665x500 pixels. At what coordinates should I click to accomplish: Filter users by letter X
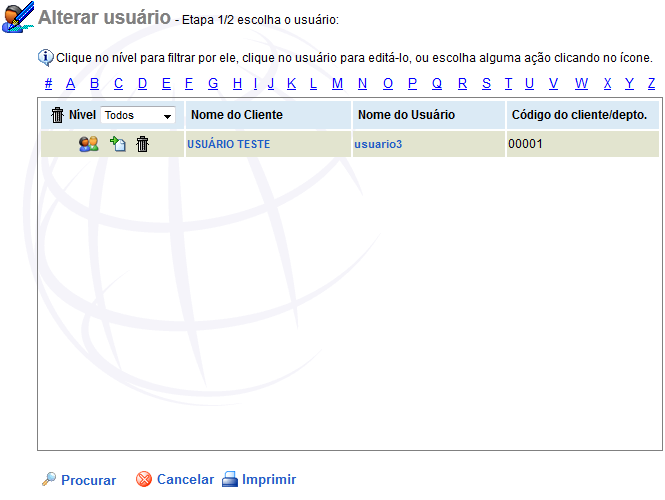[x=607, y=84]
